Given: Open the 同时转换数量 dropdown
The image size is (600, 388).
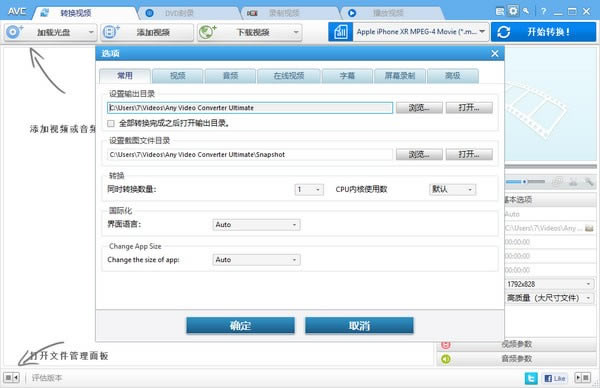Looking at the screenshot, I should [x=309, y=189].
